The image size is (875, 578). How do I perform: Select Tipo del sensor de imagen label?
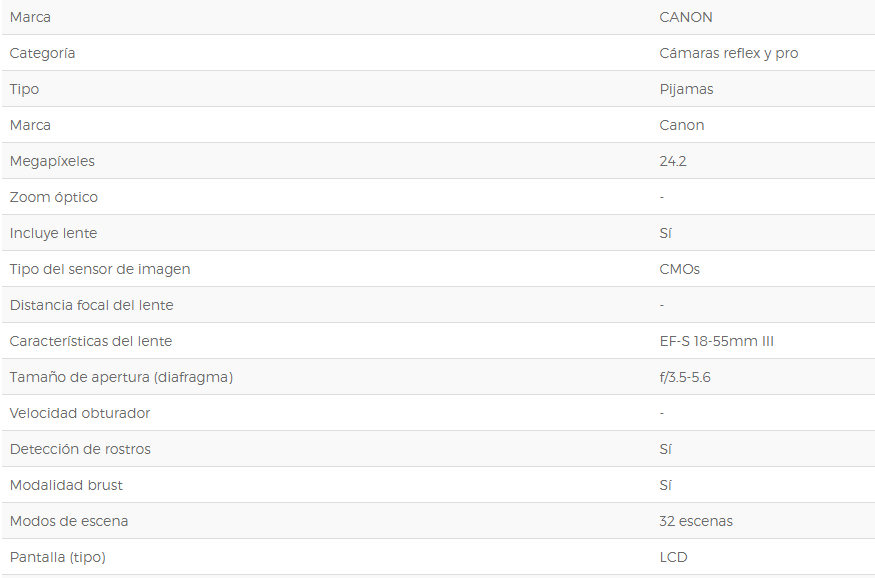coord(100,269)
